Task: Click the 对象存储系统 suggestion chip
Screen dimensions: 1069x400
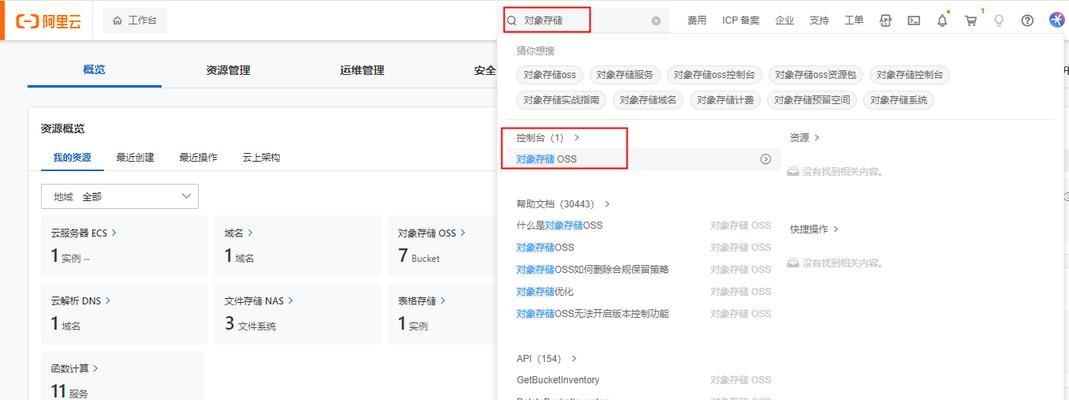Action: [x=898, y=99]
